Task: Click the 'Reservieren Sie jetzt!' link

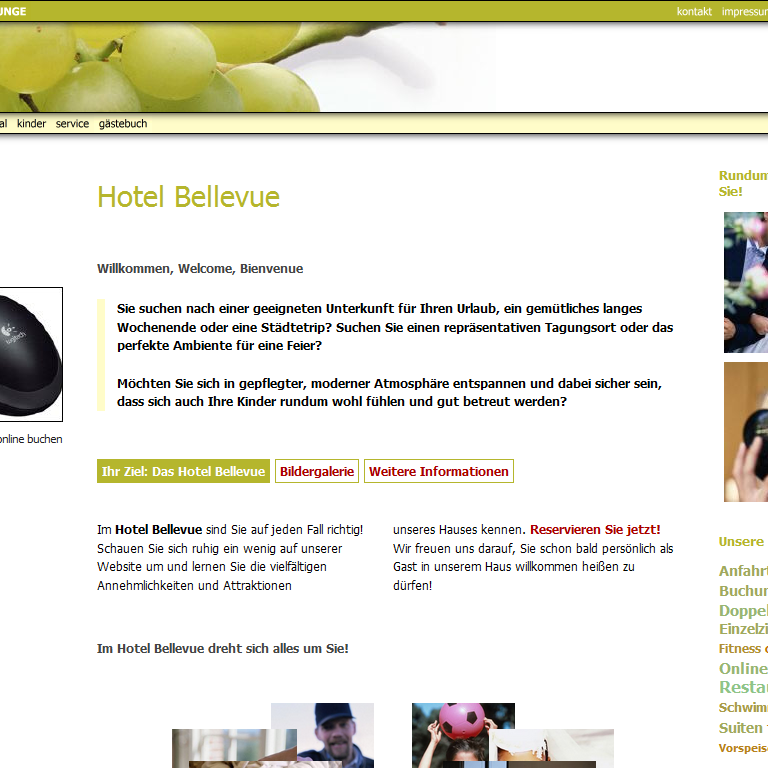Action: tap(595, 529)
